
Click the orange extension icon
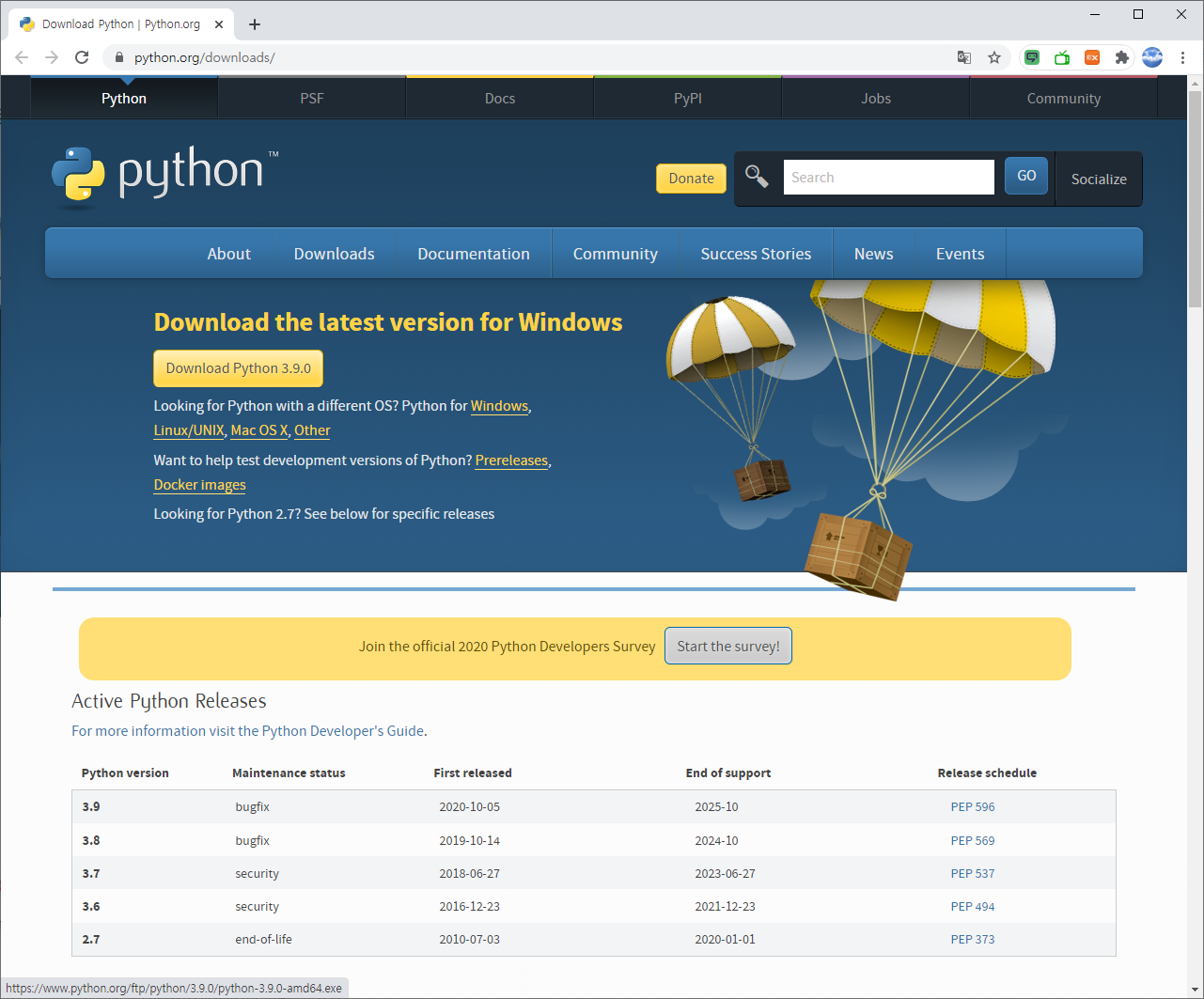coord(1092,57)
